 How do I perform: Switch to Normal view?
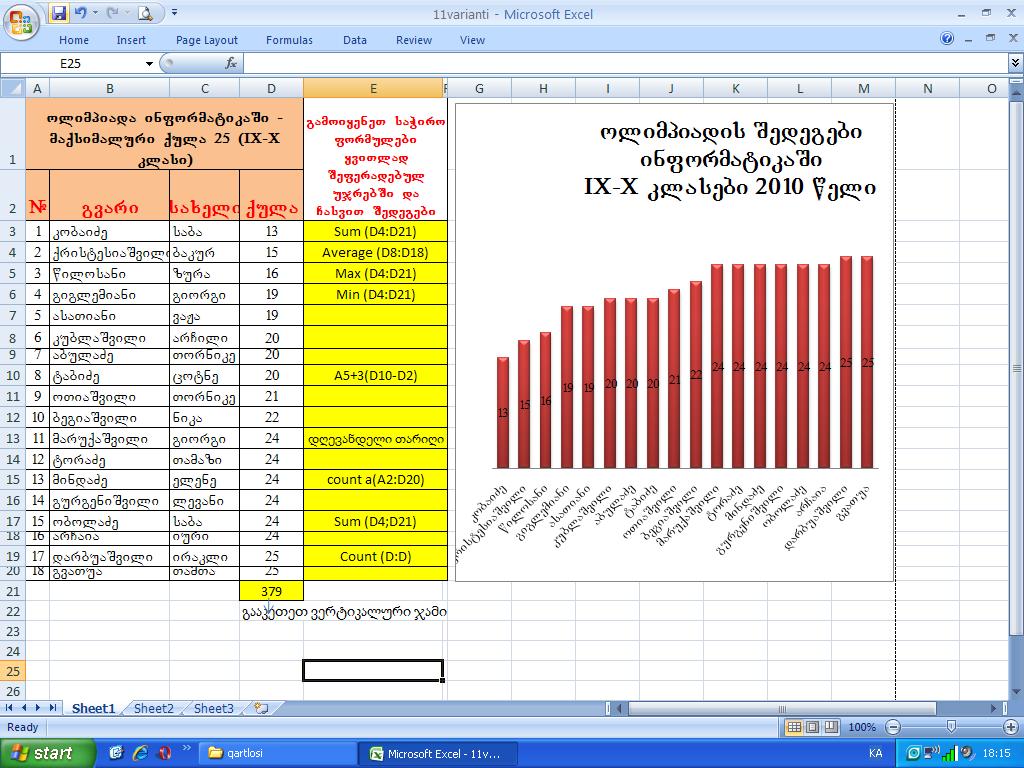coord(793,727)
